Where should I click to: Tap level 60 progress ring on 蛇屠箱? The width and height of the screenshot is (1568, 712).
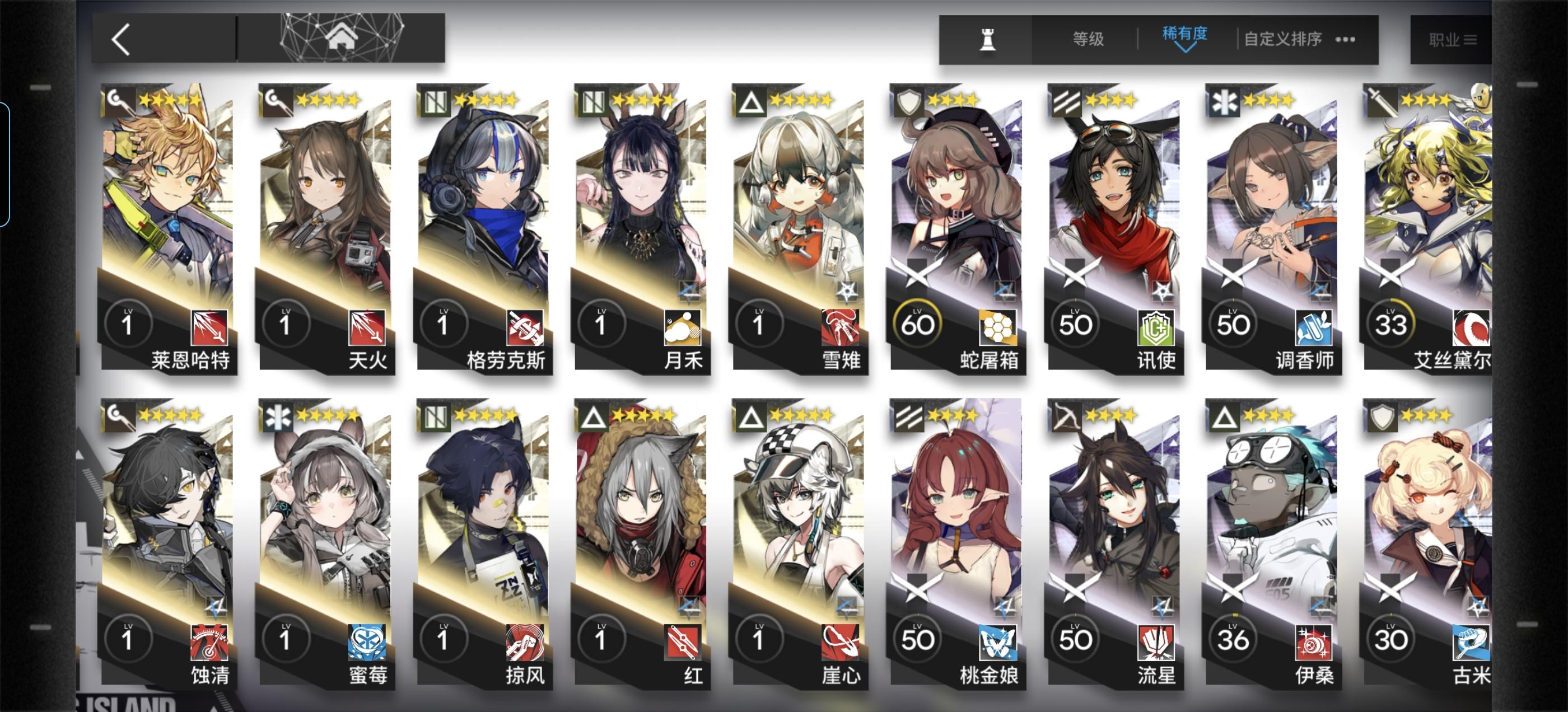917,324
